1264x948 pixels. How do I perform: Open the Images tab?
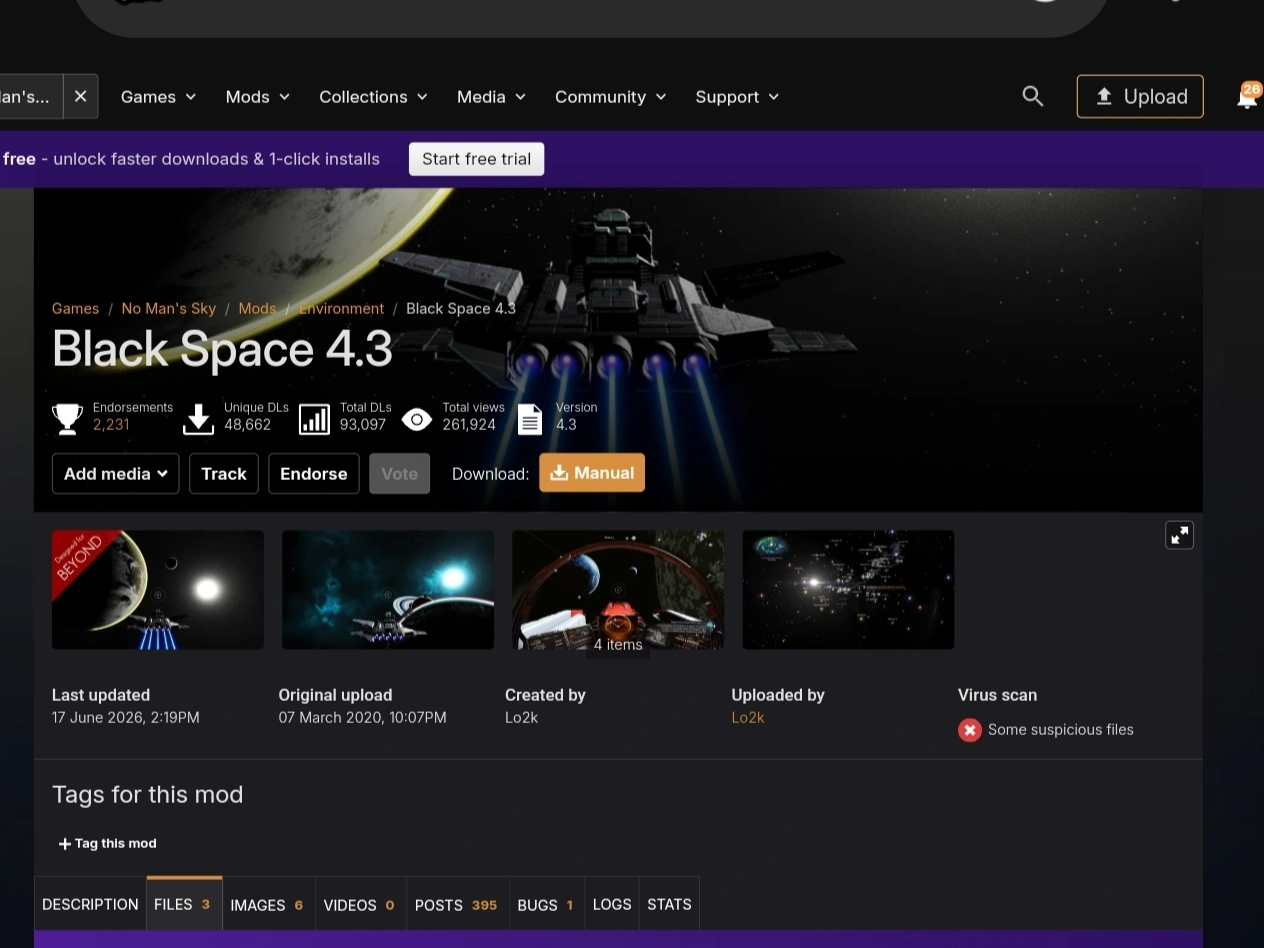(x=268, y=904)
